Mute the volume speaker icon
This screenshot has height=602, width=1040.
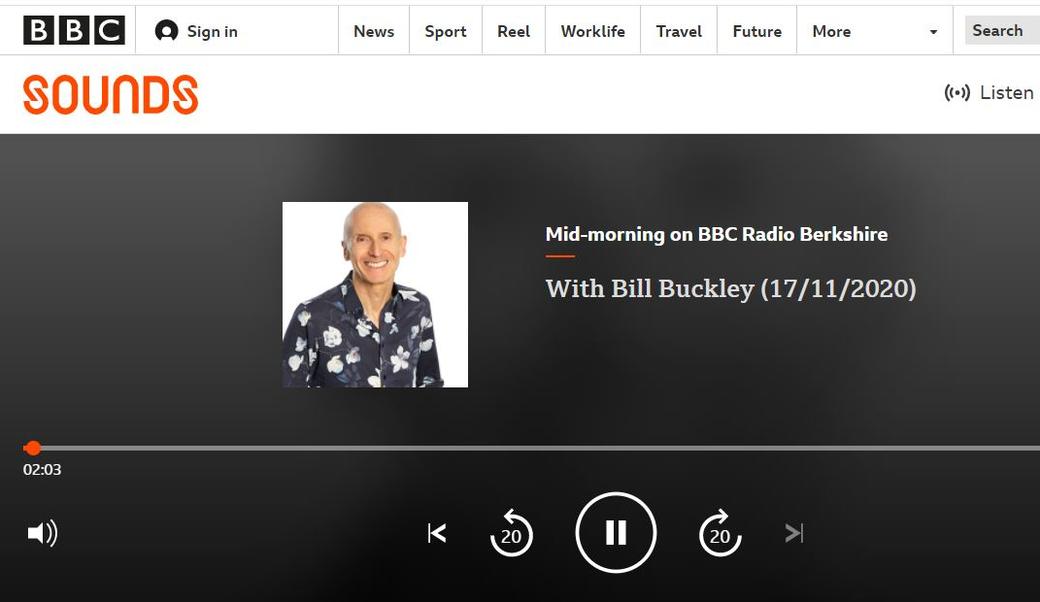point(42,533)
